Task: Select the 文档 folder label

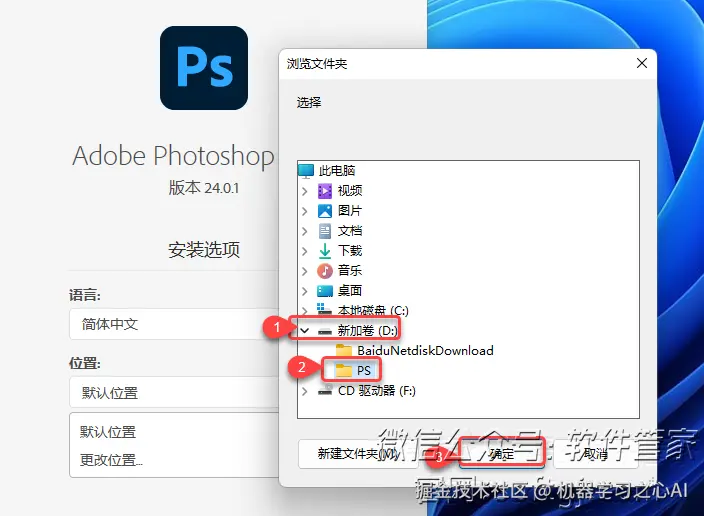Action: (x=350, y=231)
